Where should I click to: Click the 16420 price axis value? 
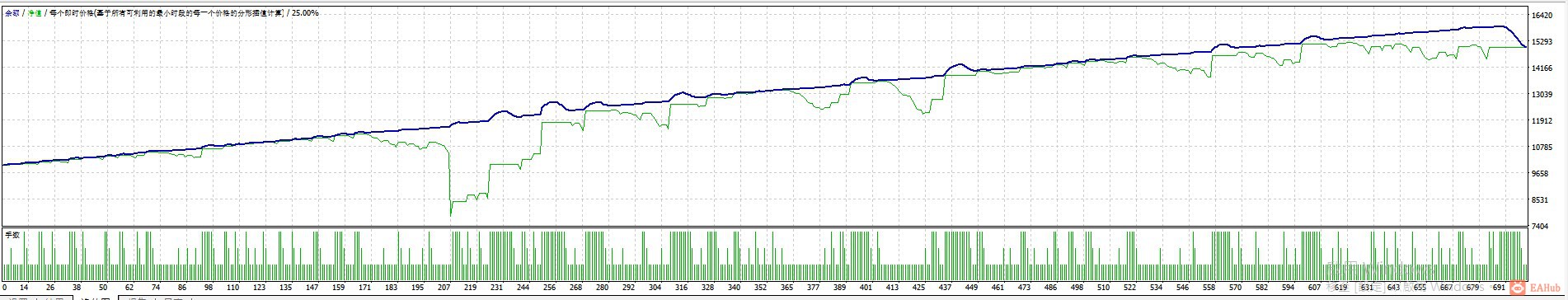pyautogui.click(x=1542, y=15)
